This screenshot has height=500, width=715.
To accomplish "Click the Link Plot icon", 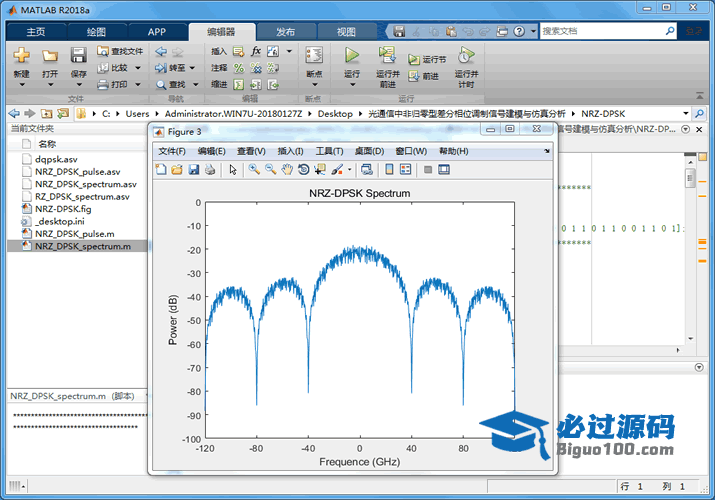I will pos(367,170).
